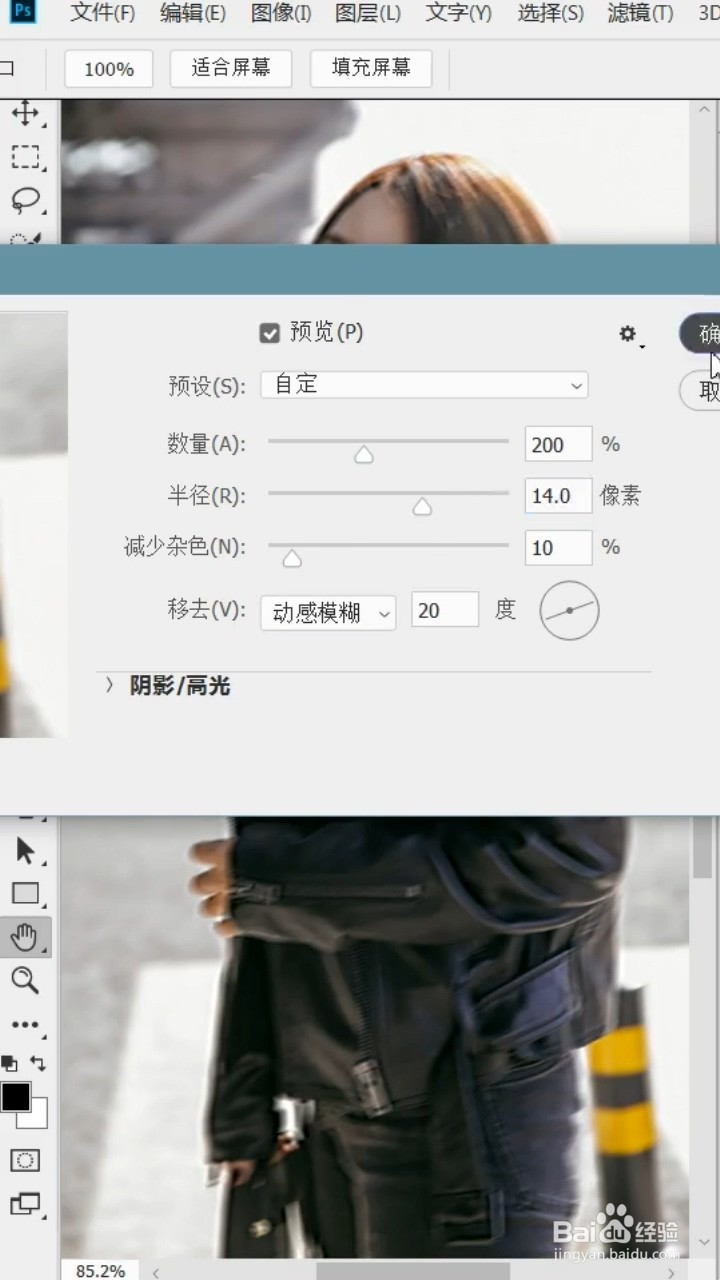The height and width of the screenshot is (1280, 720).
Task: Open the 文件(F) menu
Action: pos(103,13)
